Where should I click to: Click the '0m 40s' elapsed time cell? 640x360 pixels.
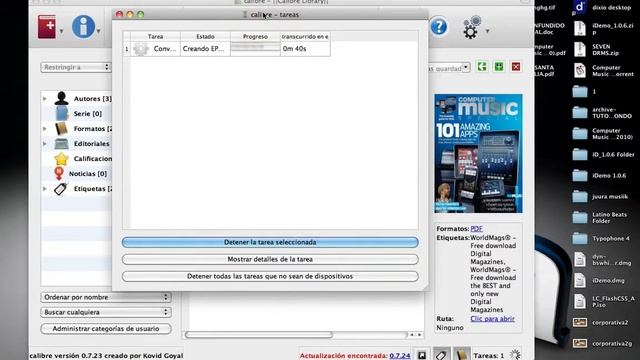click(x=305, y=49)
